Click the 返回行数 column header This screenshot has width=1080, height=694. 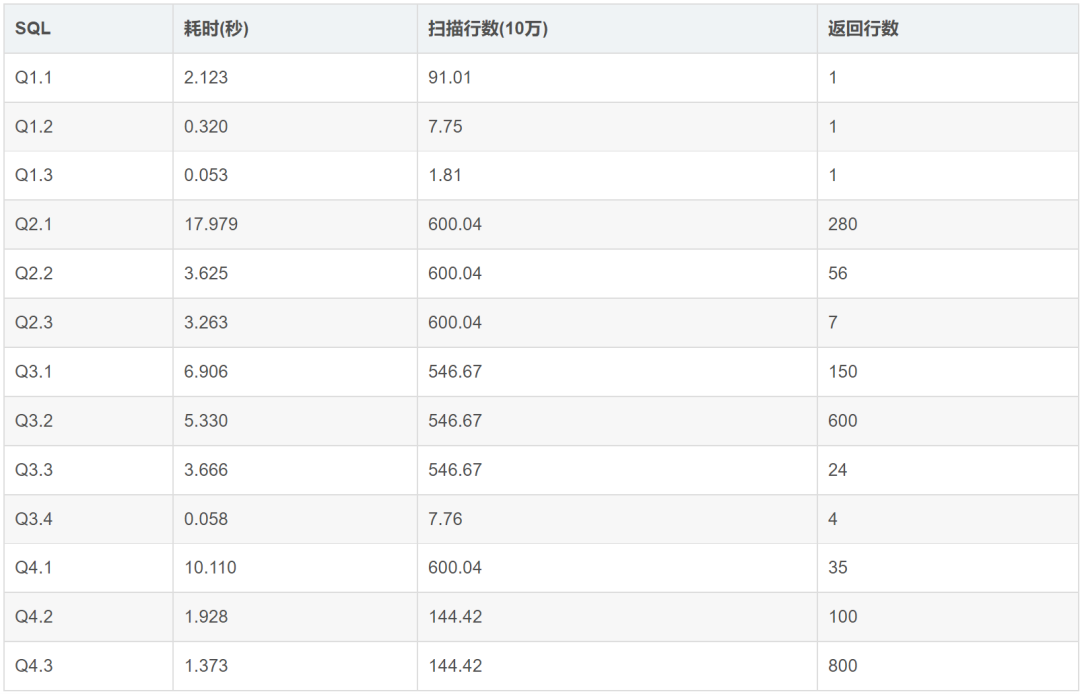[x=863, y=29]
